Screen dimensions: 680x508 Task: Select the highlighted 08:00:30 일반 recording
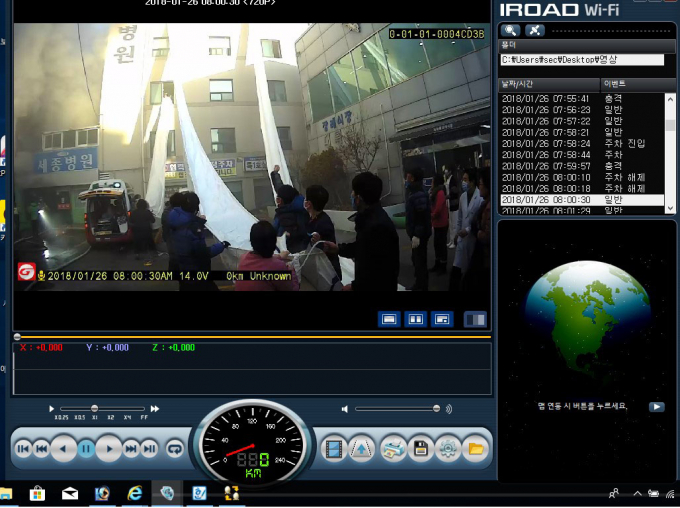582,200
